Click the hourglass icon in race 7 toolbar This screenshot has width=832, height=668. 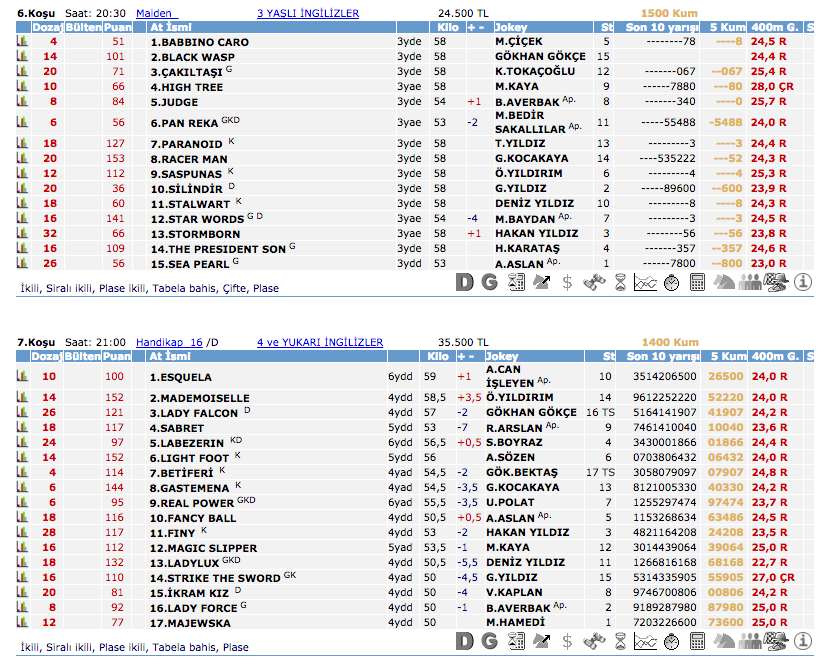coord(620,641)
